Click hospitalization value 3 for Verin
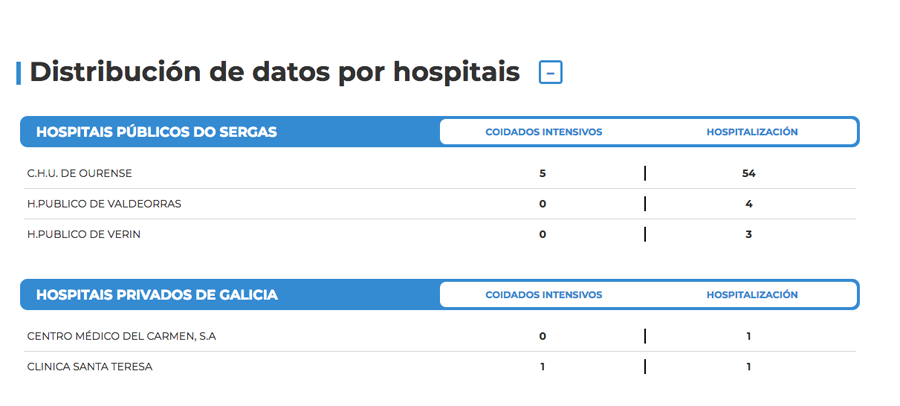Viewport: 900px width, 406px height. pos(748,234)
